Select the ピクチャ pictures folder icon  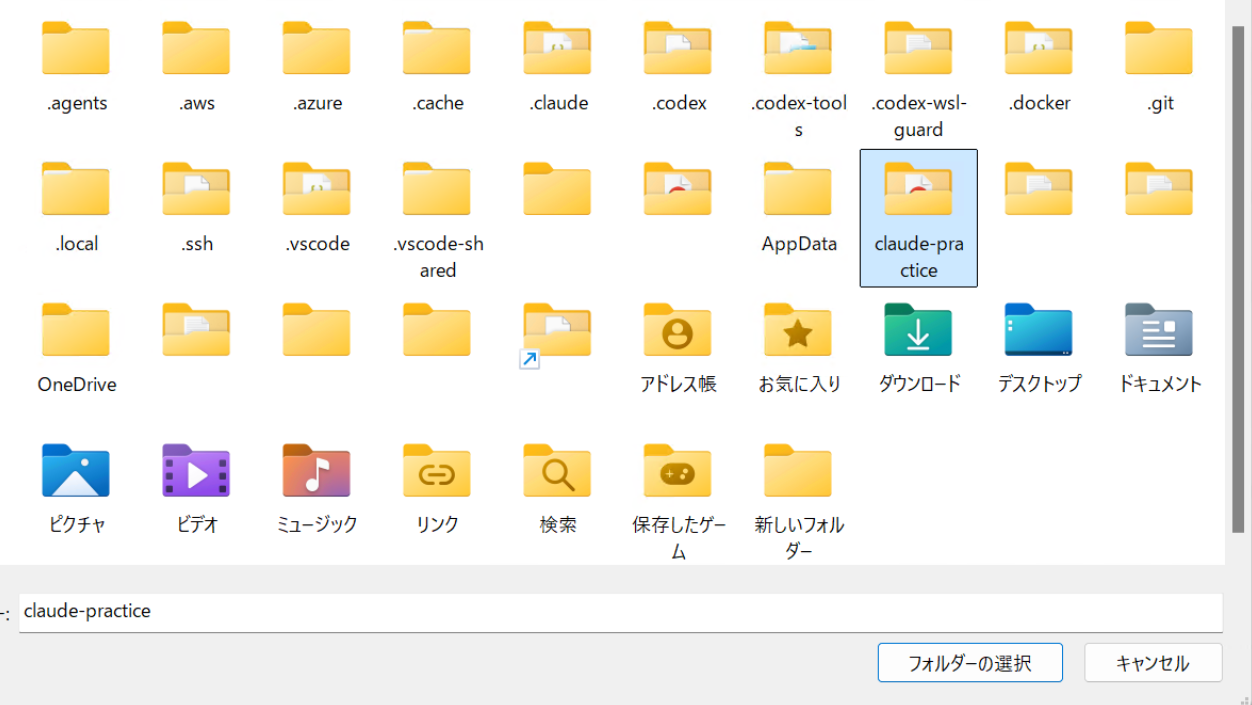(76, 471)
